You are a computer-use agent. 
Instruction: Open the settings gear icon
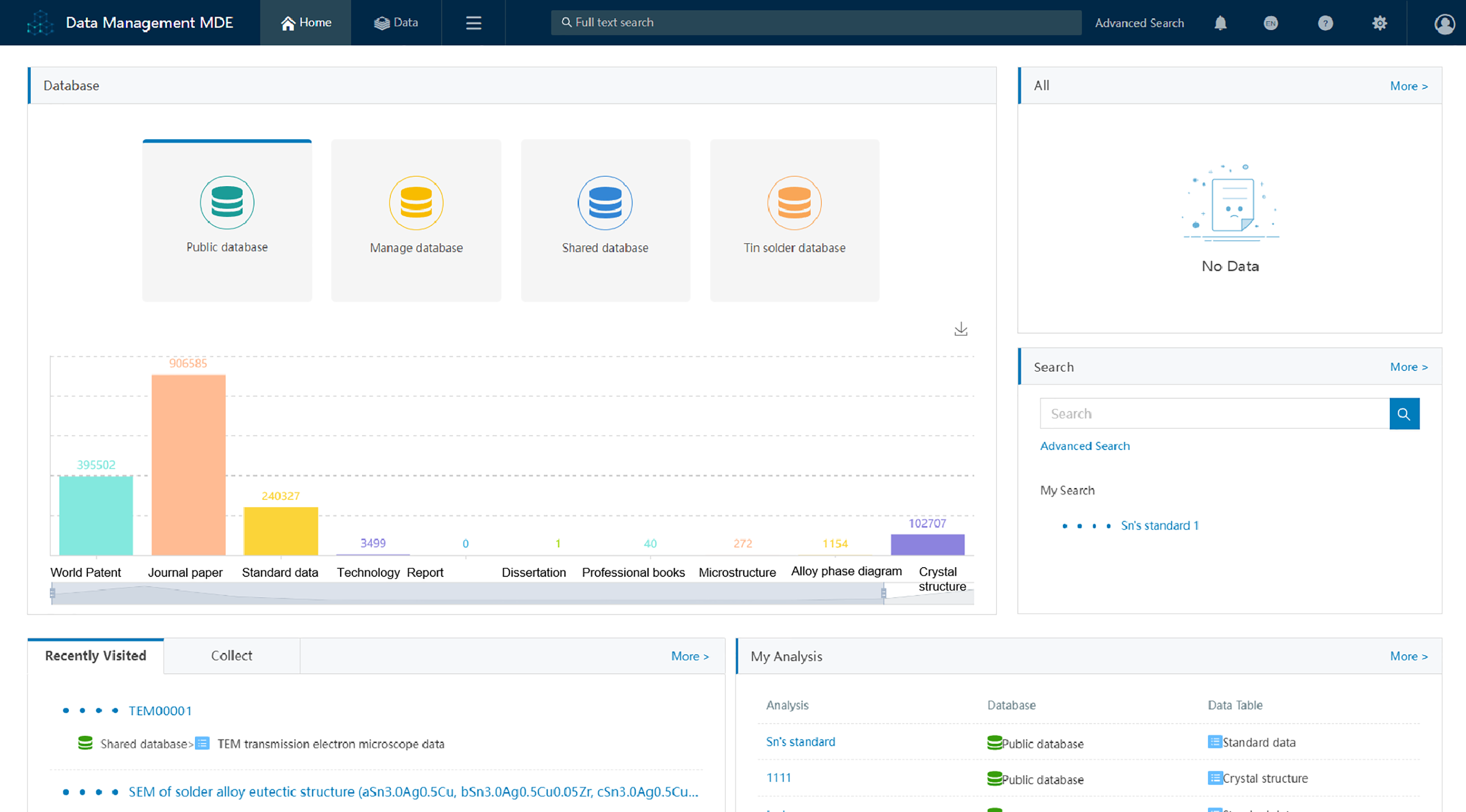1379,23
